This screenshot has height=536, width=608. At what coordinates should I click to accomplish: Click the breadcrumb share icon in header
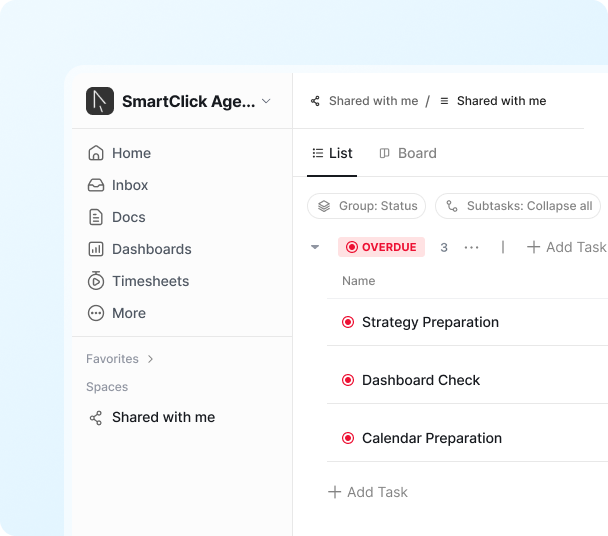pos(315,101)
